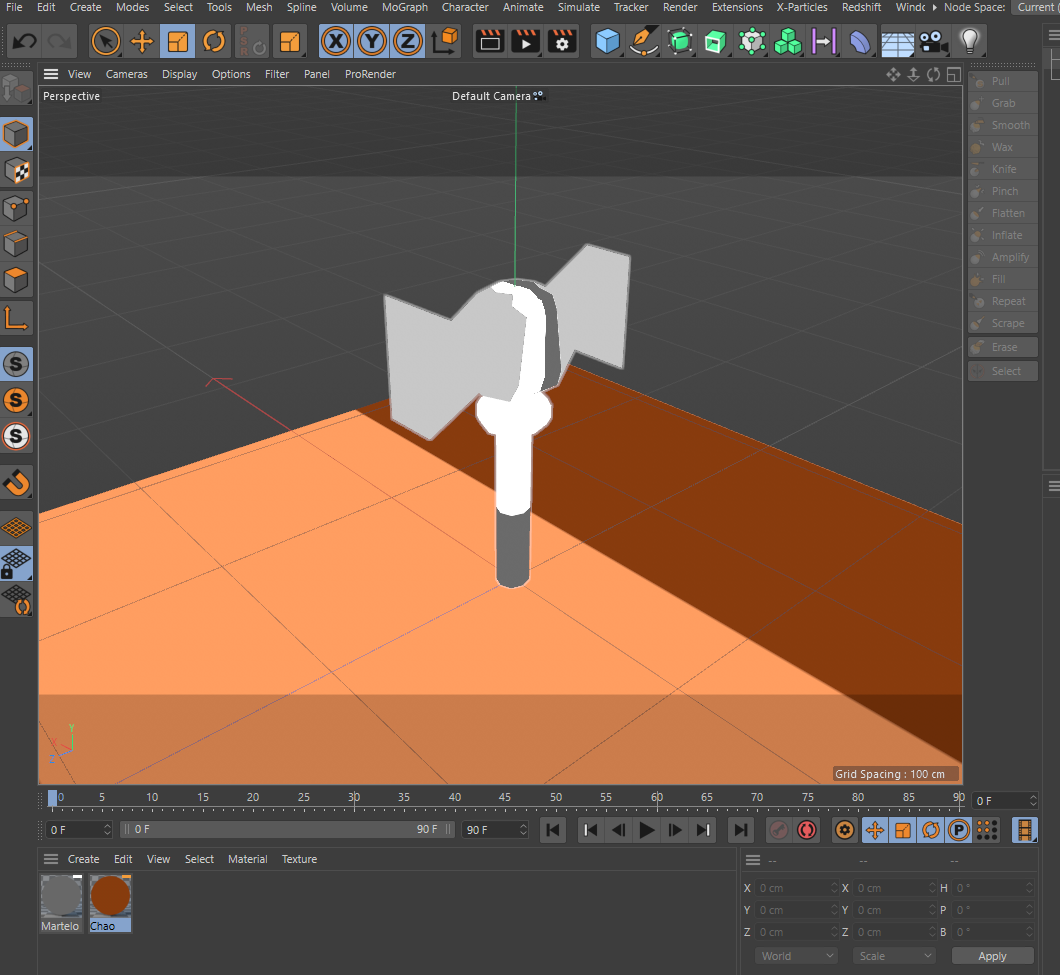Open viewport hamburger menu
The image size is (1060, 975).
(51, 74)
